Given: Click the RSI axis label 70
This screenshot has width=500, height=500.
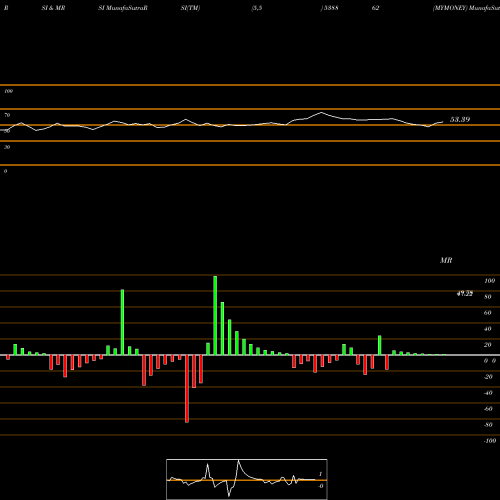Looking at the screenshot, I should 7,115.
